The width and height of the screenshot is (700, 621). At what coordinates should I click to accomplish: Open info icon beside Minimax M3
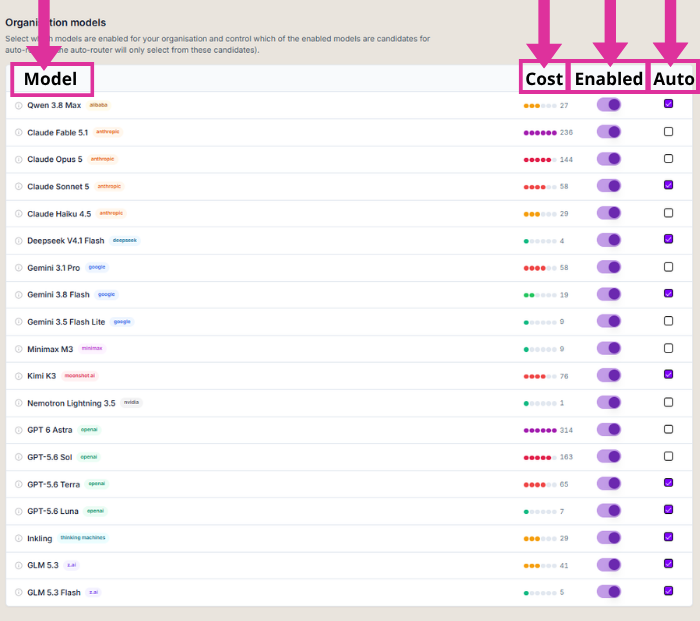click(x=18, y=349)
